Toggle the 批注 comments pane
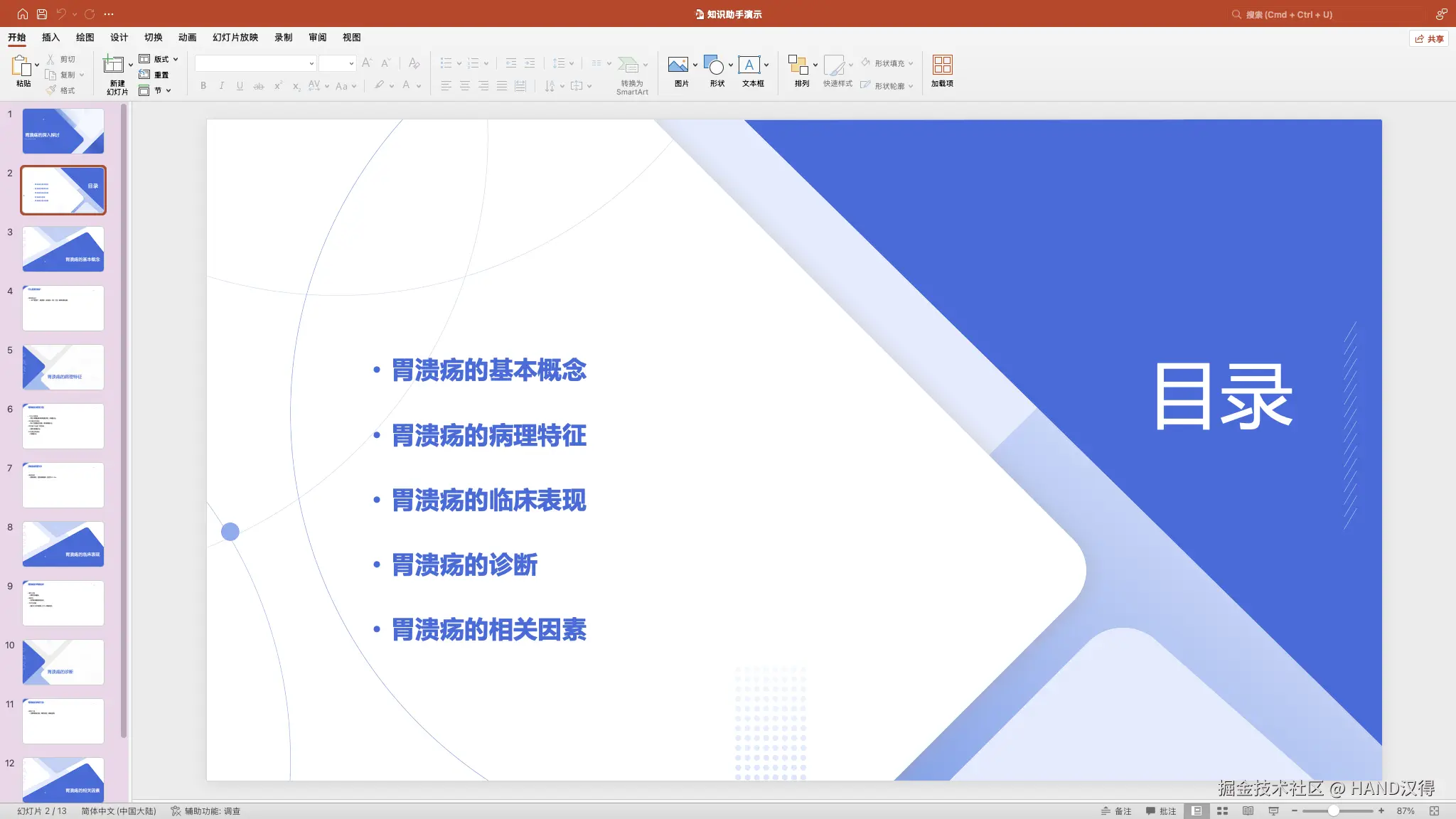This screenshot has height=819, width=1456. click(x=1161, y=811)
